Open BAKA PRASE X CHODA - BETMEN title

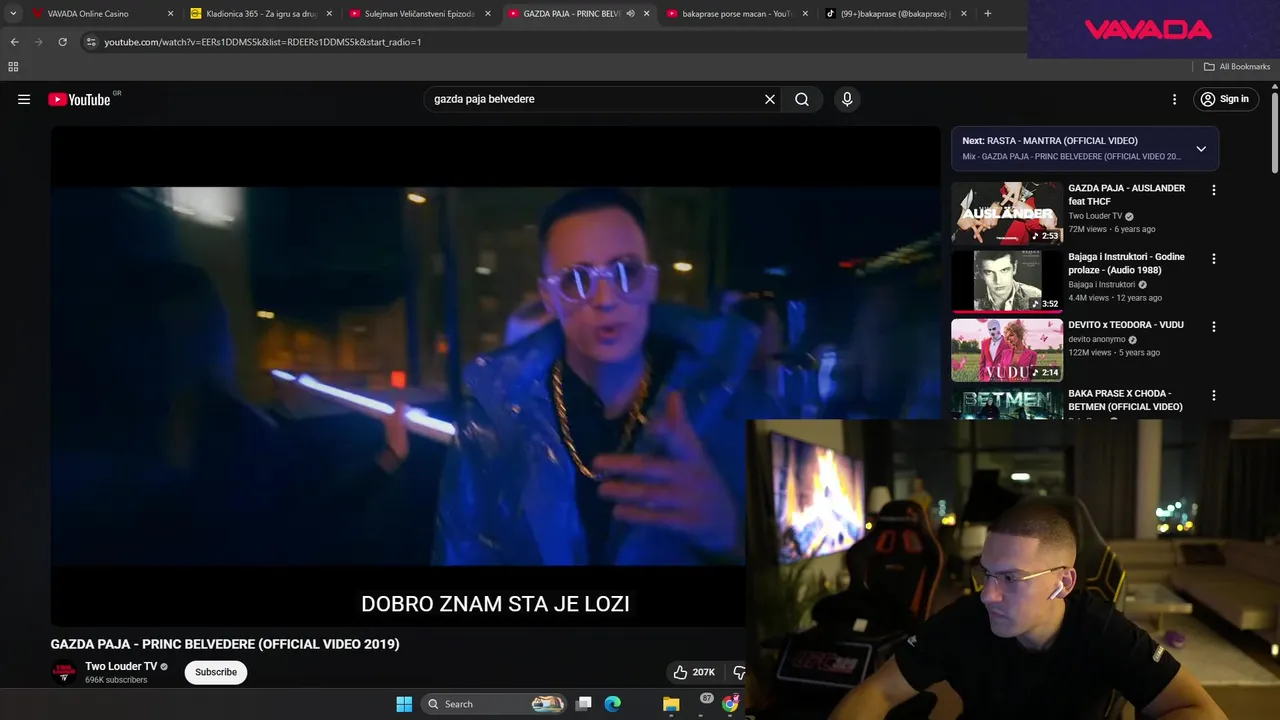tap(1125, 400)
